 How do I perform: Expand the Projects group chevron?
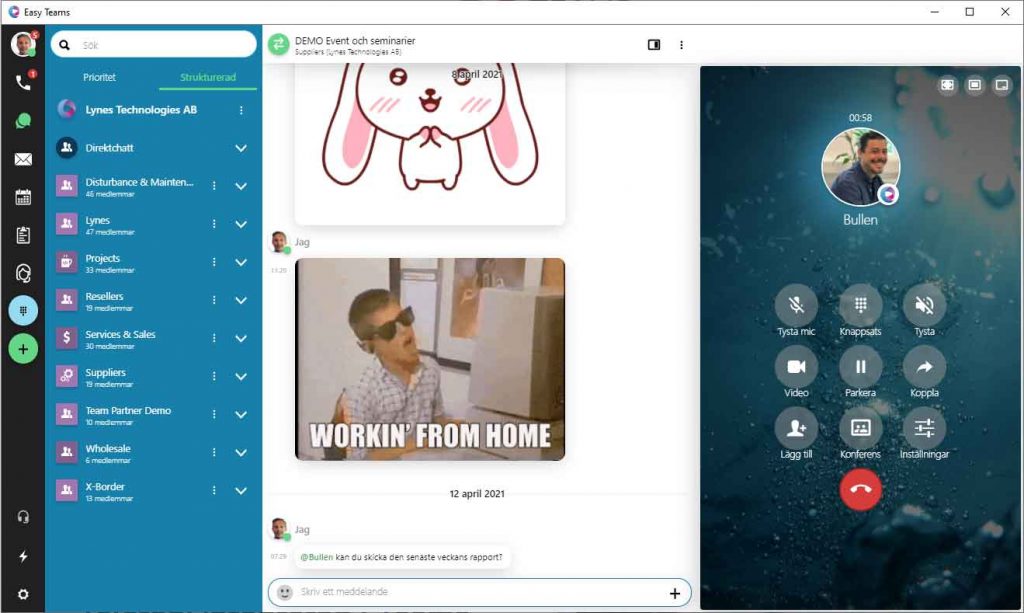241,262
